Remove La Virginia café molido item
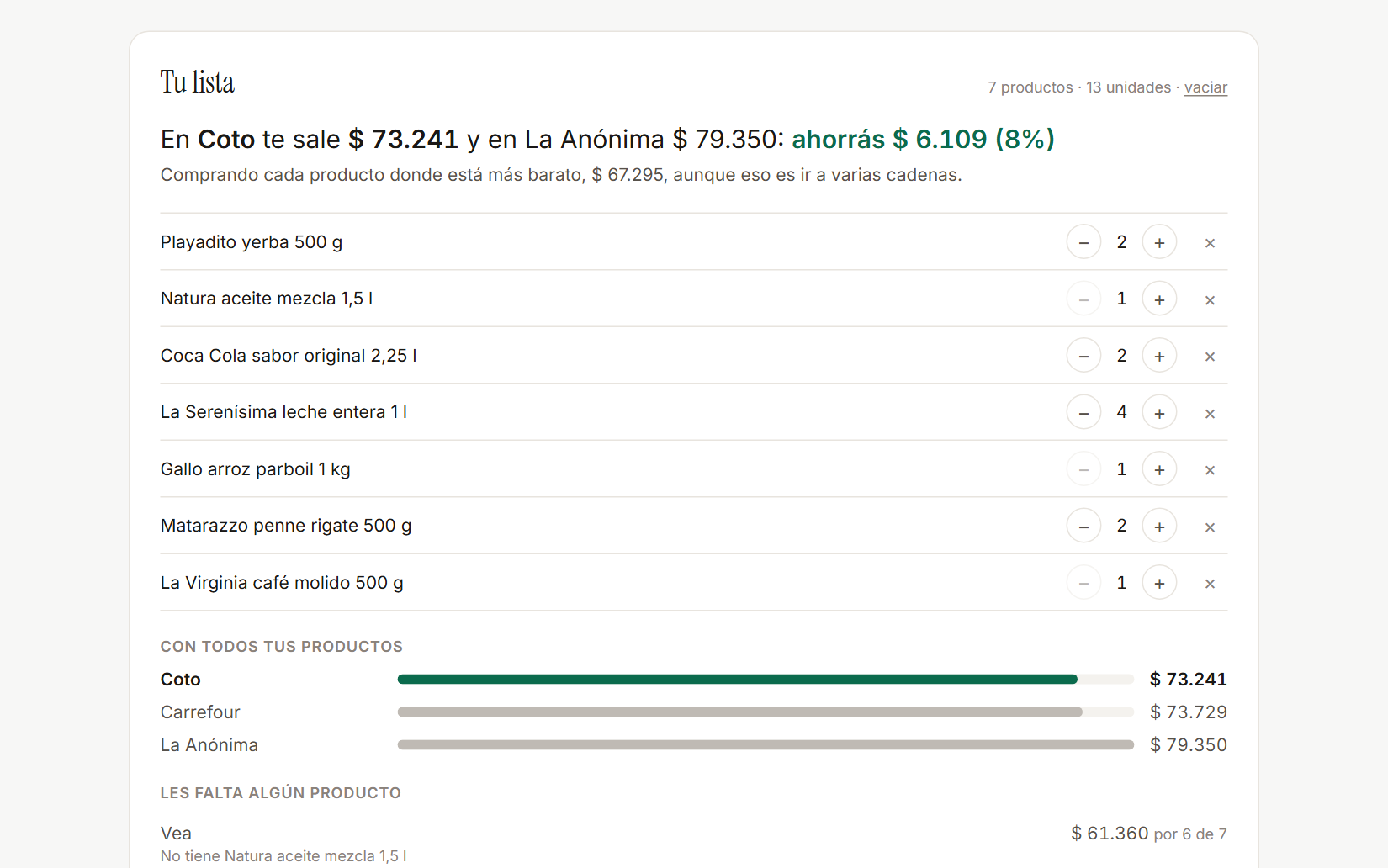This screenshot has height=868, width=1388. pos(1210,584)
